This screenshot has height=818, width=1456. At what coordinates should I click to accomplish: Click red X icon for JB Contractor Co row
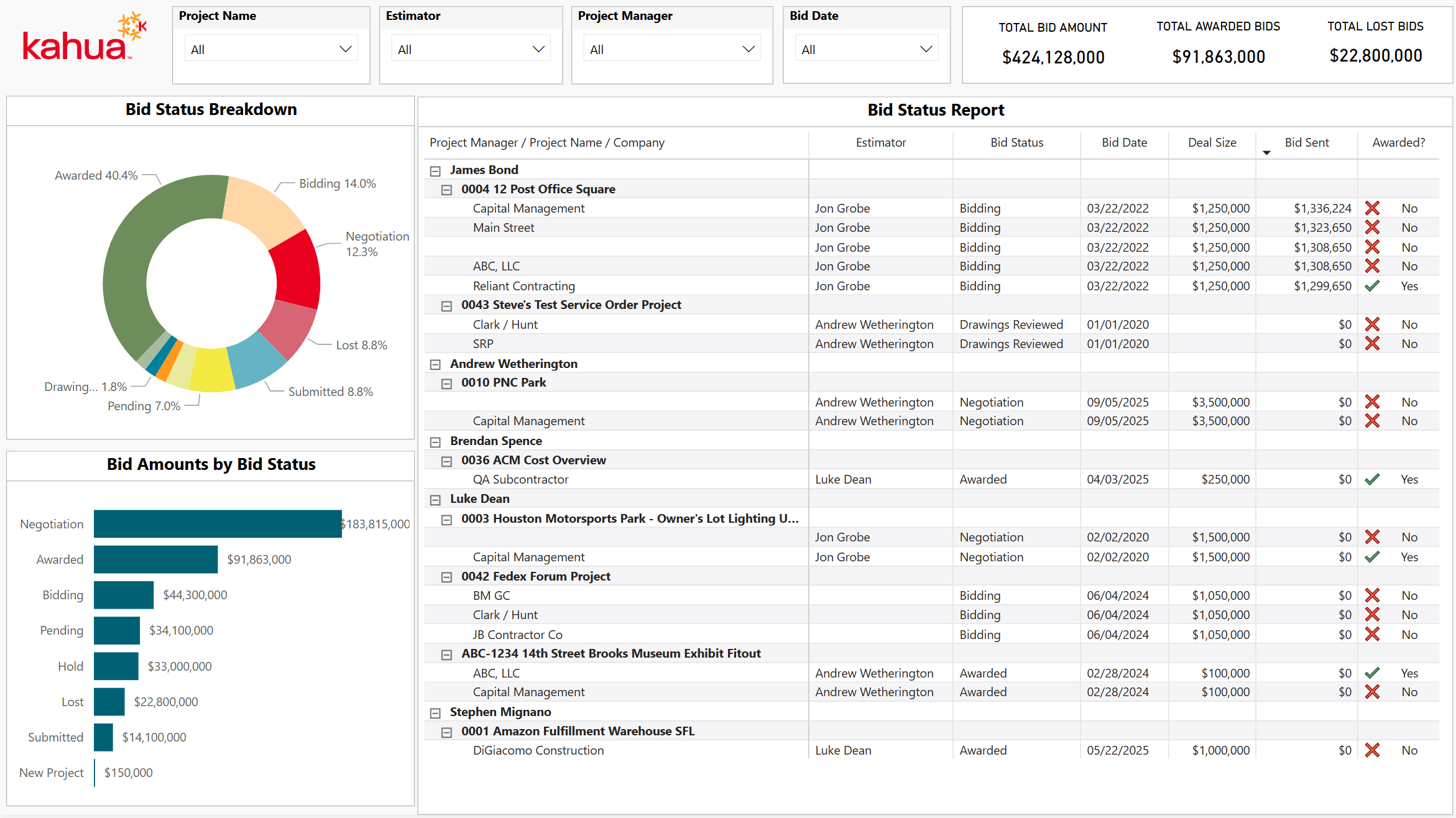[x=1372, y=635]
